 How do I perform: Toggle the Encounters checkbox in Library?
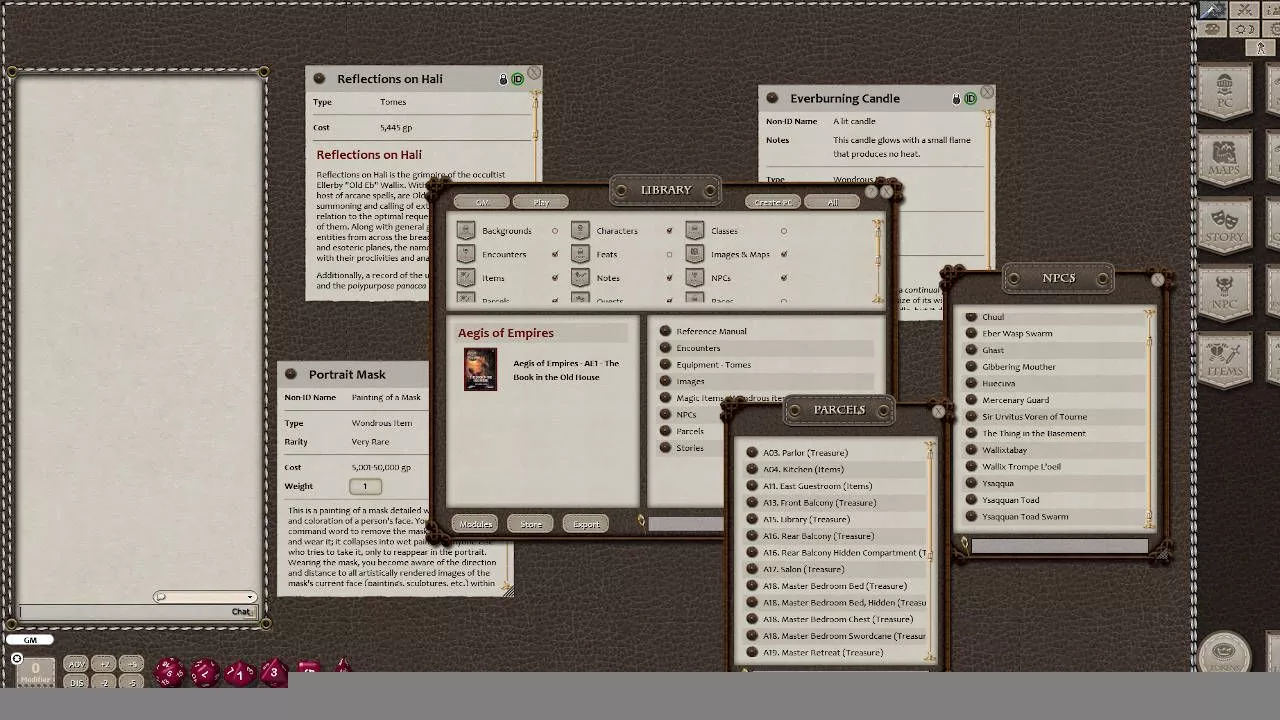[555, 254]
